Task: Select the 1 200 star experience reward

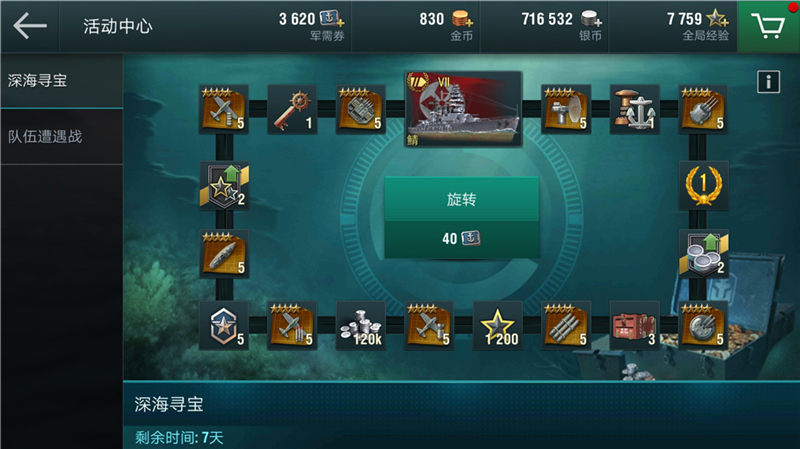Action: tap(498, 326)
